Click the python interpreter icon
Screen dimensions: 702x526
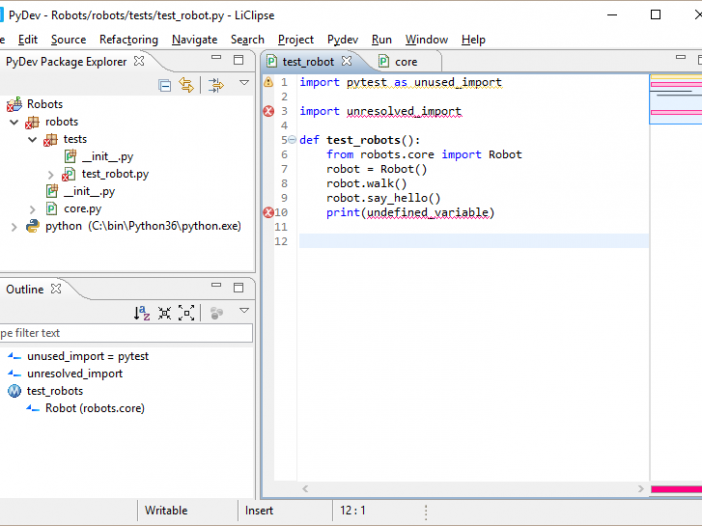[x=33, y=226]
